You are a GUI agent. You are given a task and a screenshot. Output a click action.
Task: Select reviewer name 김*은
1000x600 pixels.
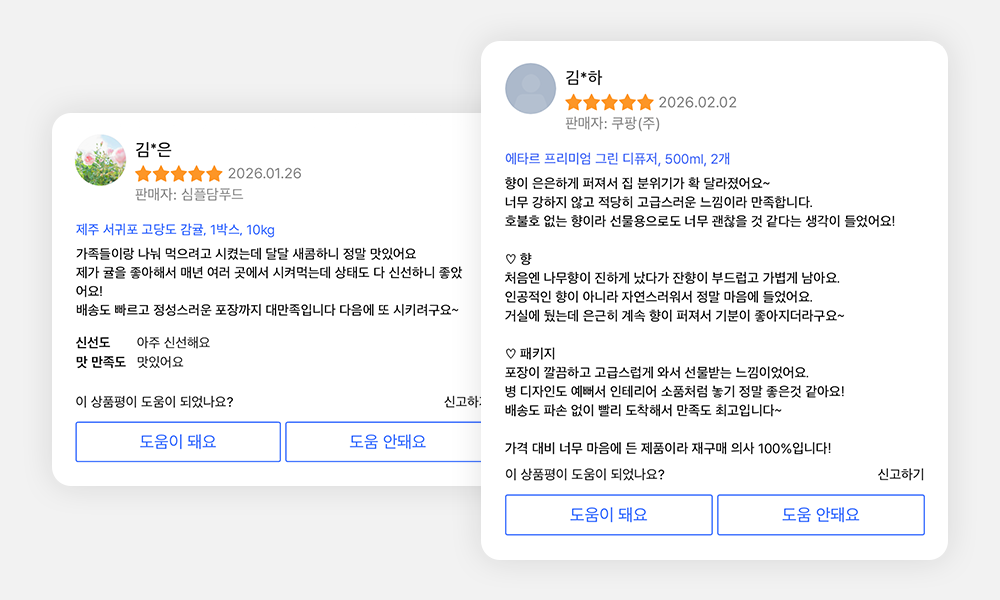tap(154, 149)
